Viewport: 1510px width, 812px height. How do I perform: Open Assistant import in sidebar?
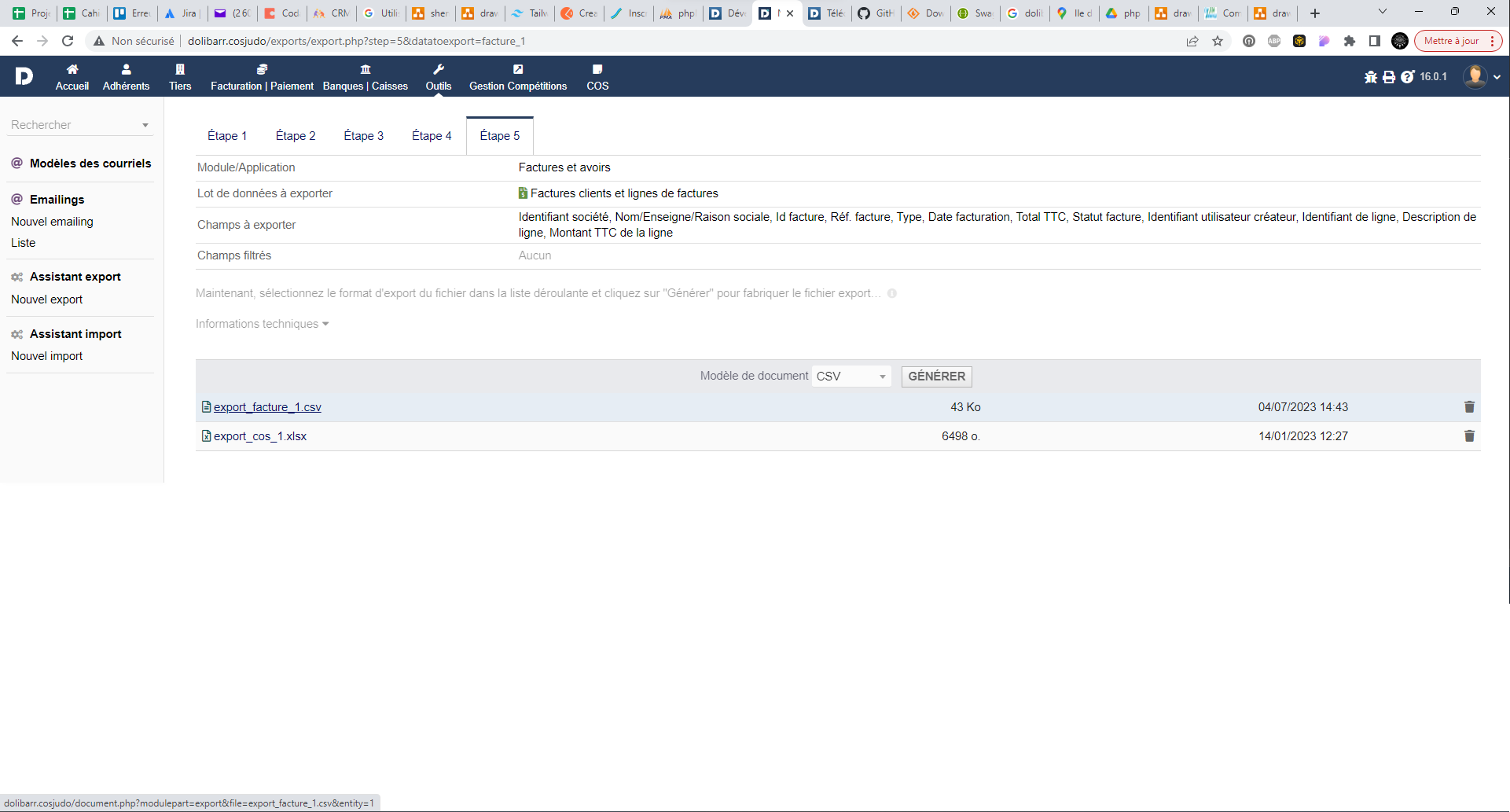(75, 334)
